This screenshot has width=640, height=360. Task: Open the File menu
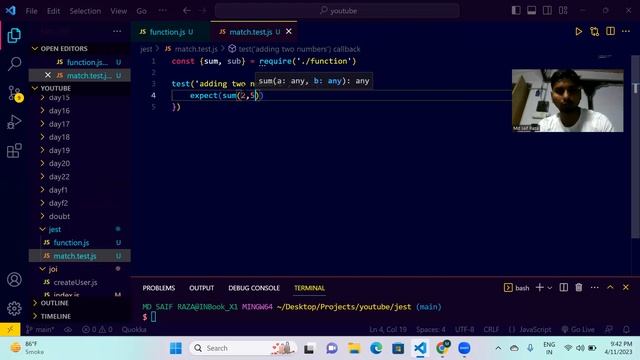tap(31, 11)
